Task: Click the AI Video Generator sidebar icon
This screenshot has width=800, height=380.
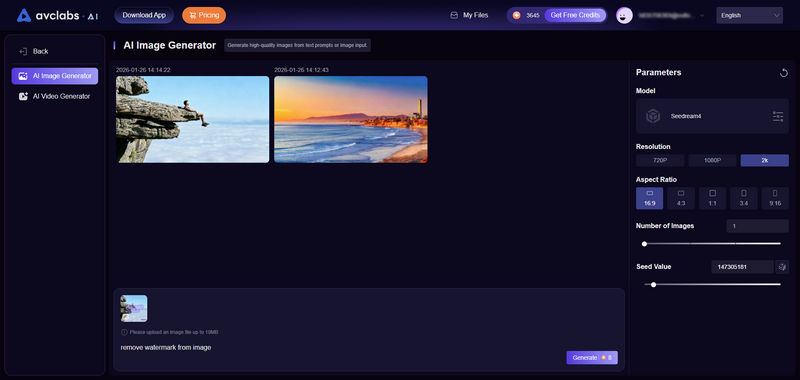Action: [23, 96]
